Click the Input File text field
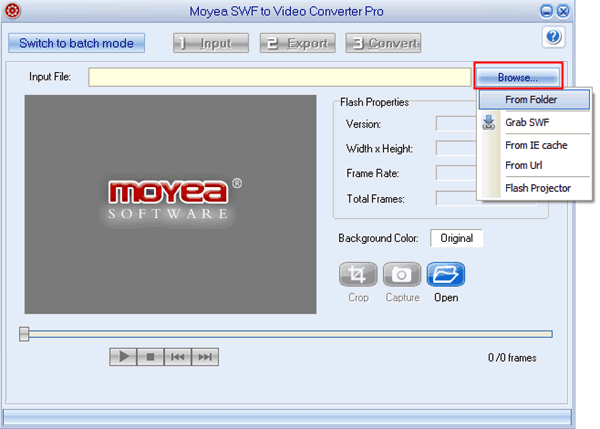 tap(280, 77)
